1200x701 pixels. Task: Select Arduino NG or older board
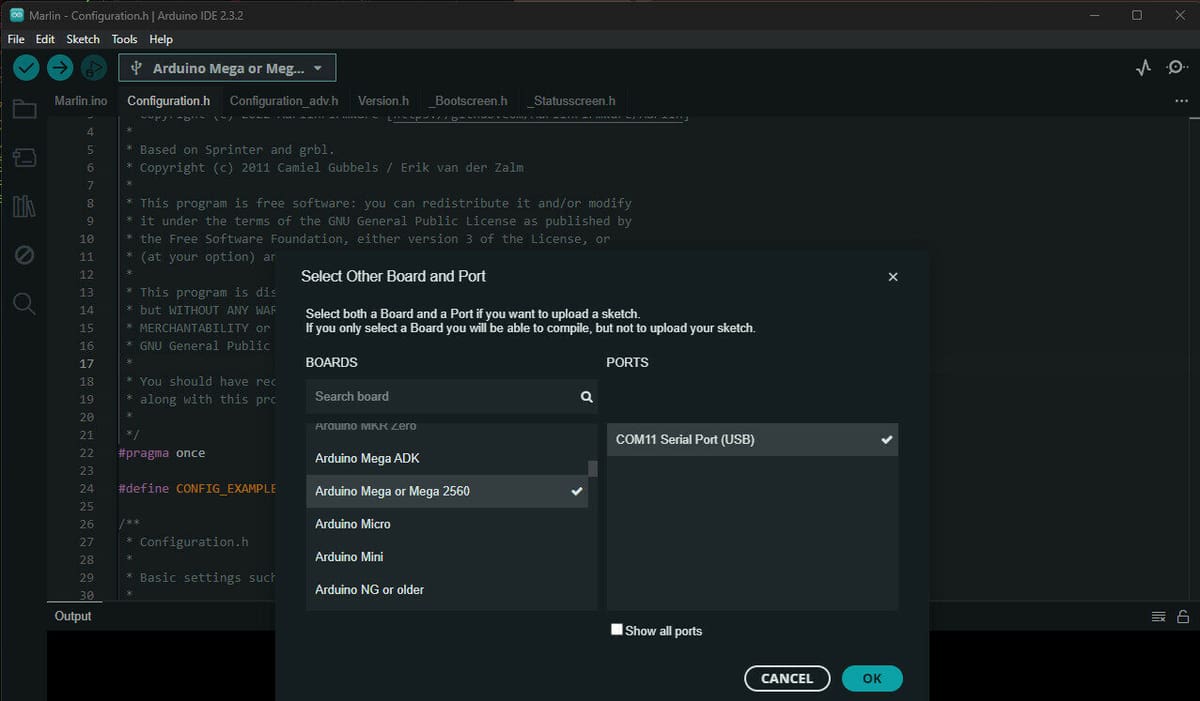(447, 590)
